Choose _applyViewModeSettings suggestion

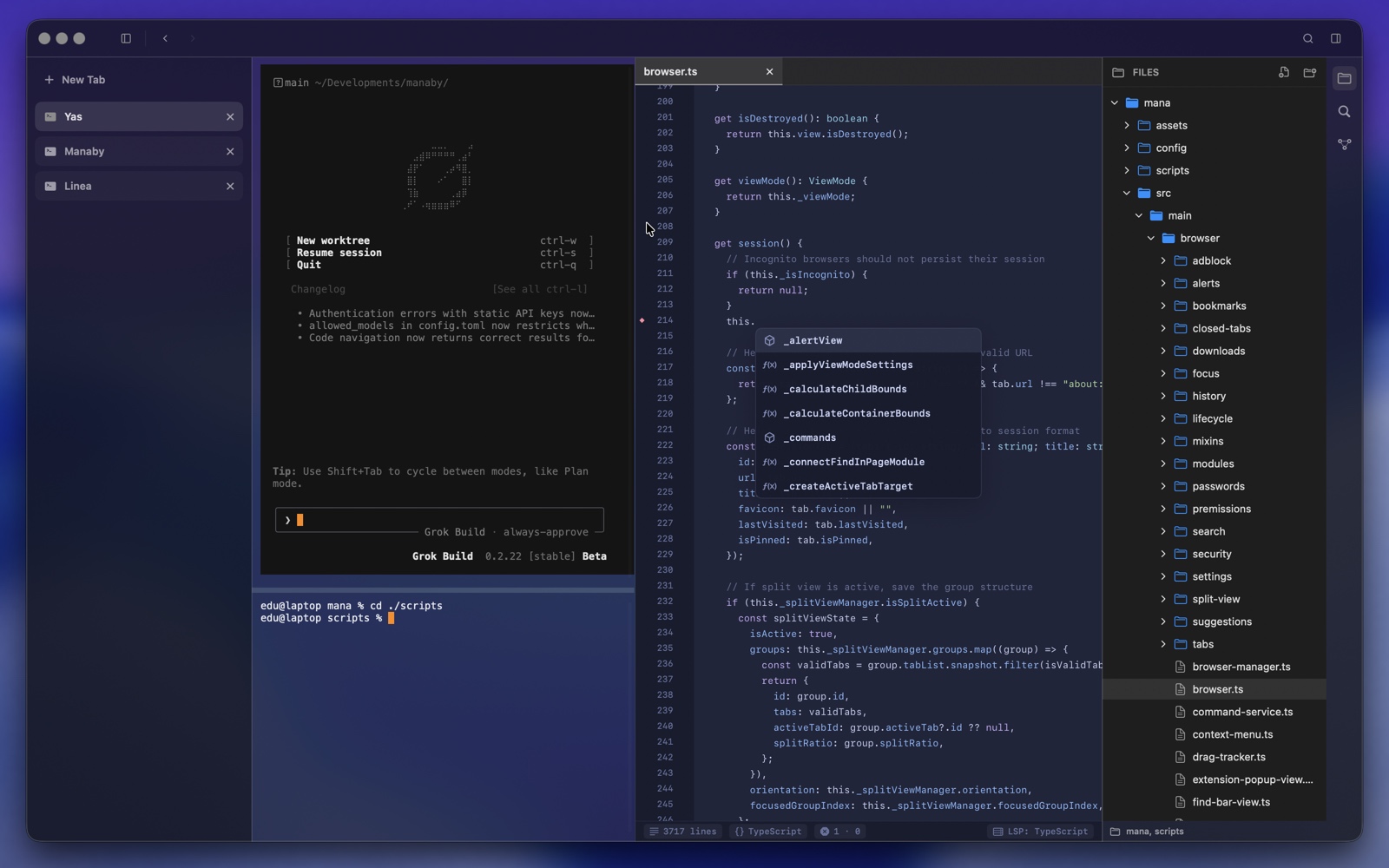point(868,365)
